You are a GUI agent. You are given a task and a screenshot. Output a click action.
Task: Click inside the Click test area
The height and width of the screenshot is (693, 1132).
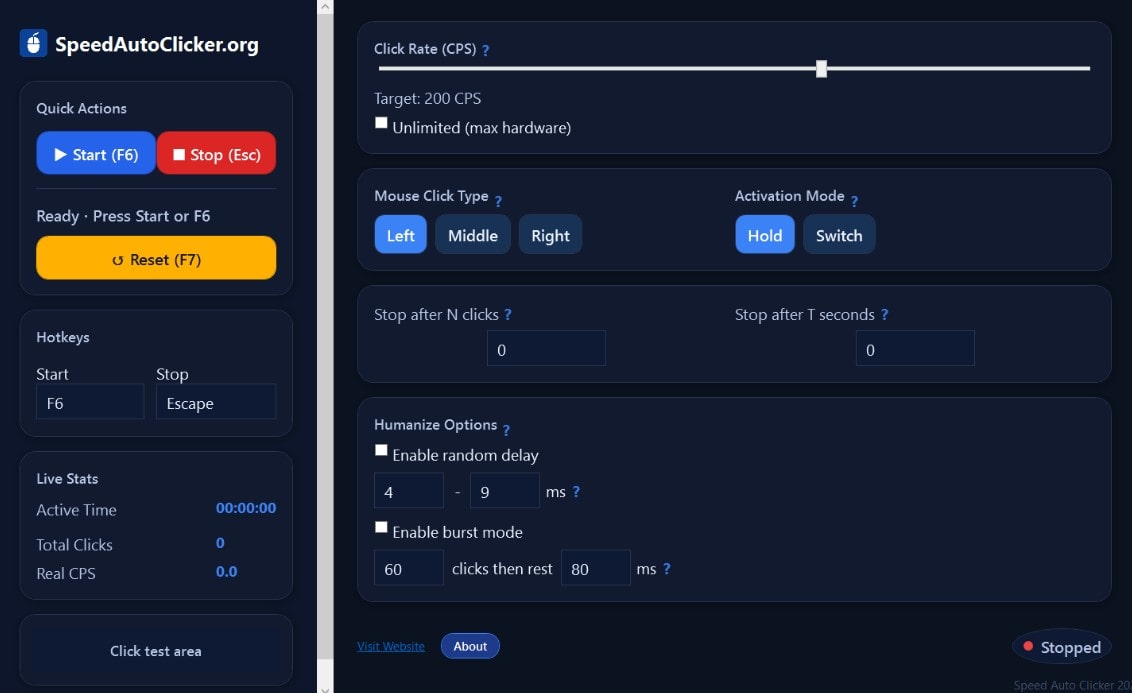(x=156, y=650)
